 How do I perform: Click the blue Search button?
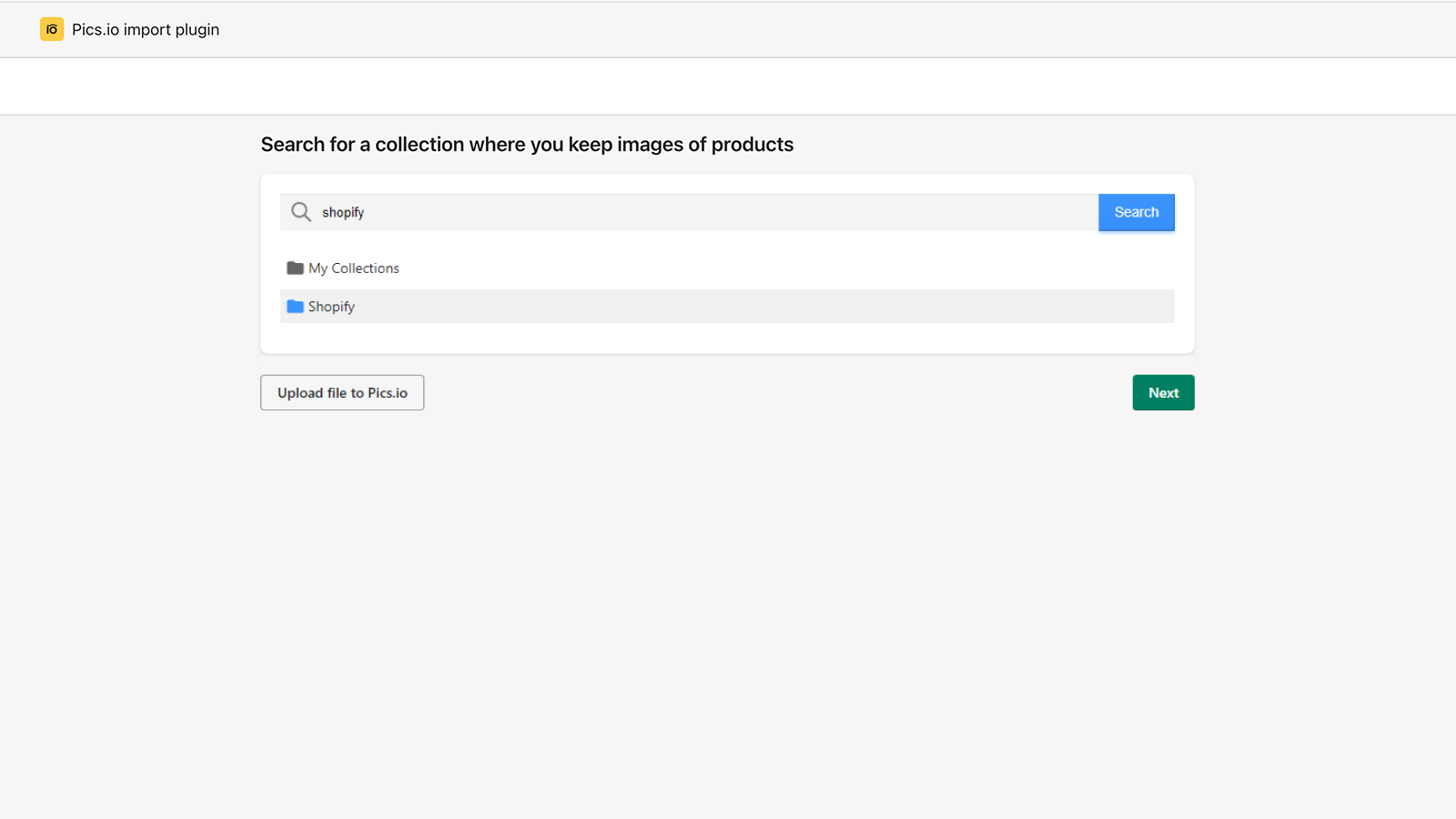pos(1136,212)
